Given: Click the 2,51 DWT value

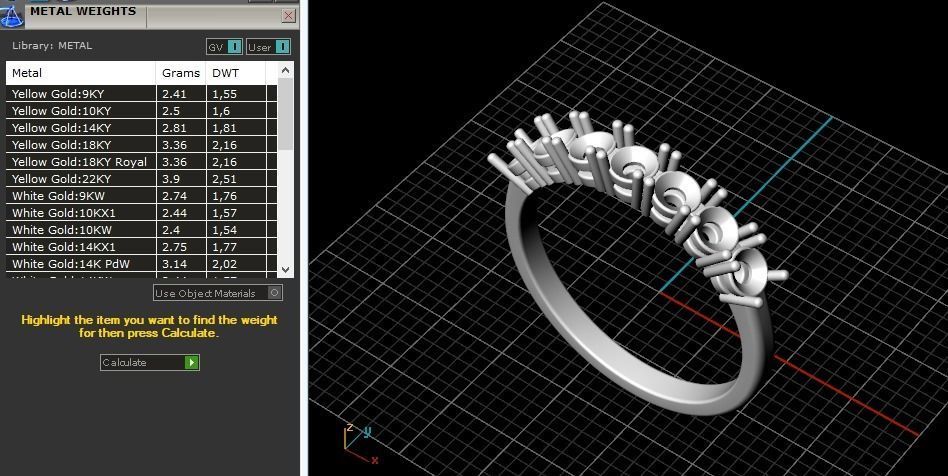Looking at the screenshot, I should [224, 179].
